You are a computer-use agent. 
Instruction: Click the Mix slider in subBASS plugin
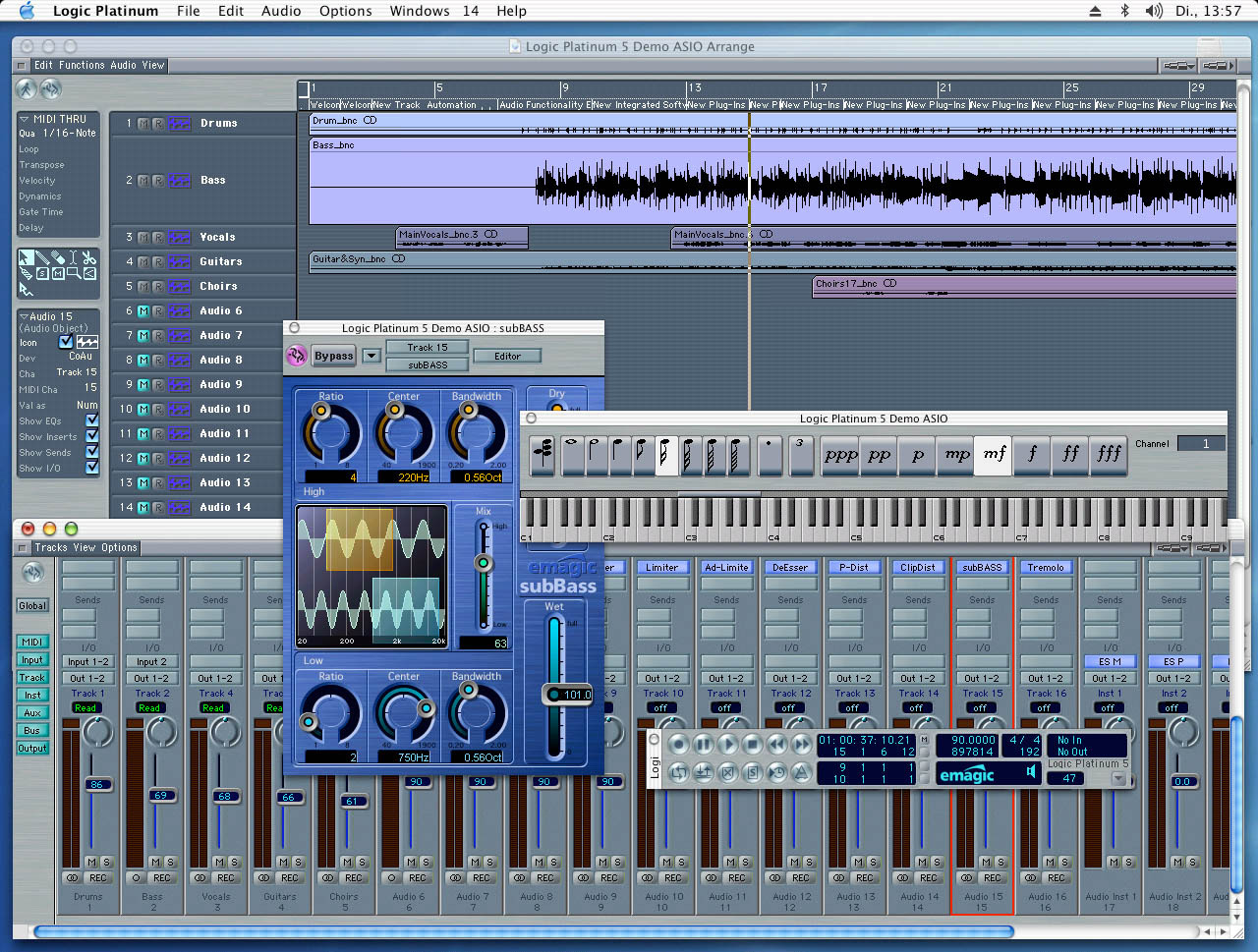click(x=483, y=575)
